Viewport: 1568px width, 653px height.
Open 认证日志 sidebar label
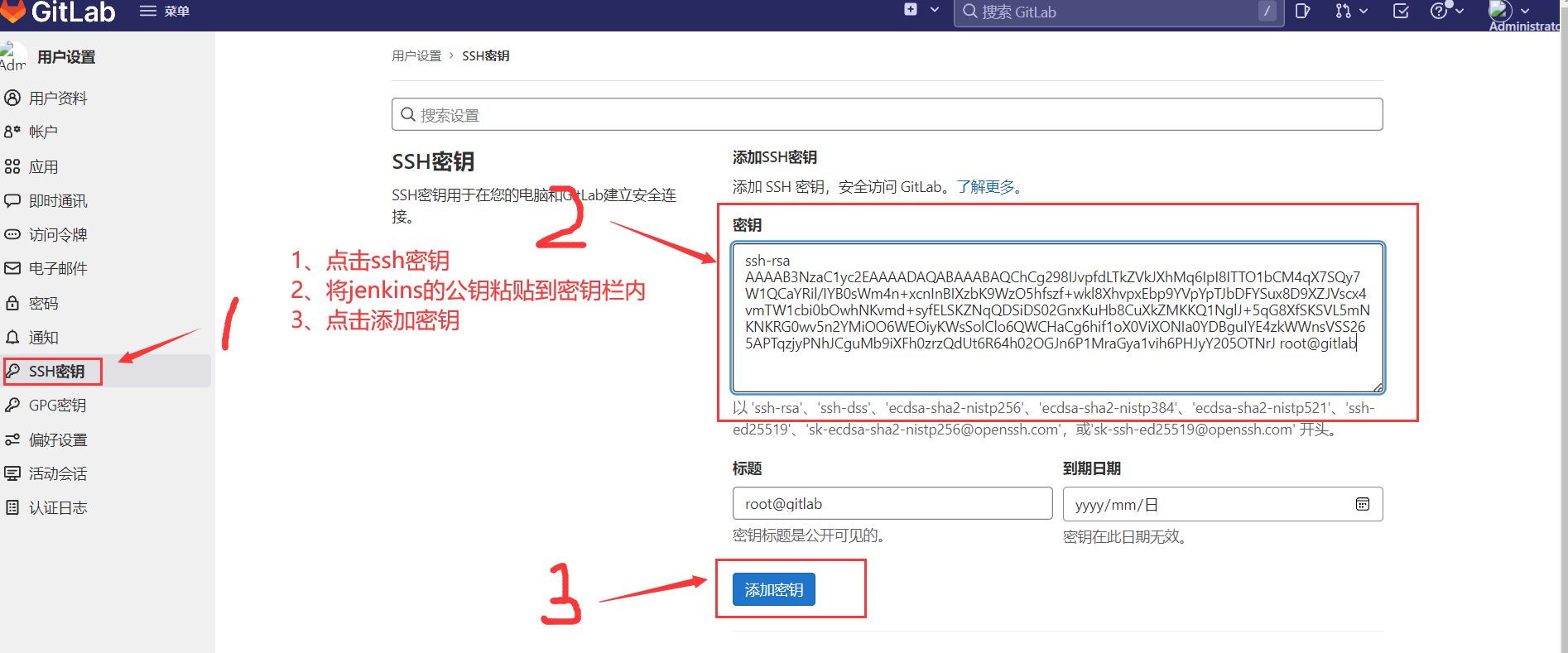(x=58, y=507)
